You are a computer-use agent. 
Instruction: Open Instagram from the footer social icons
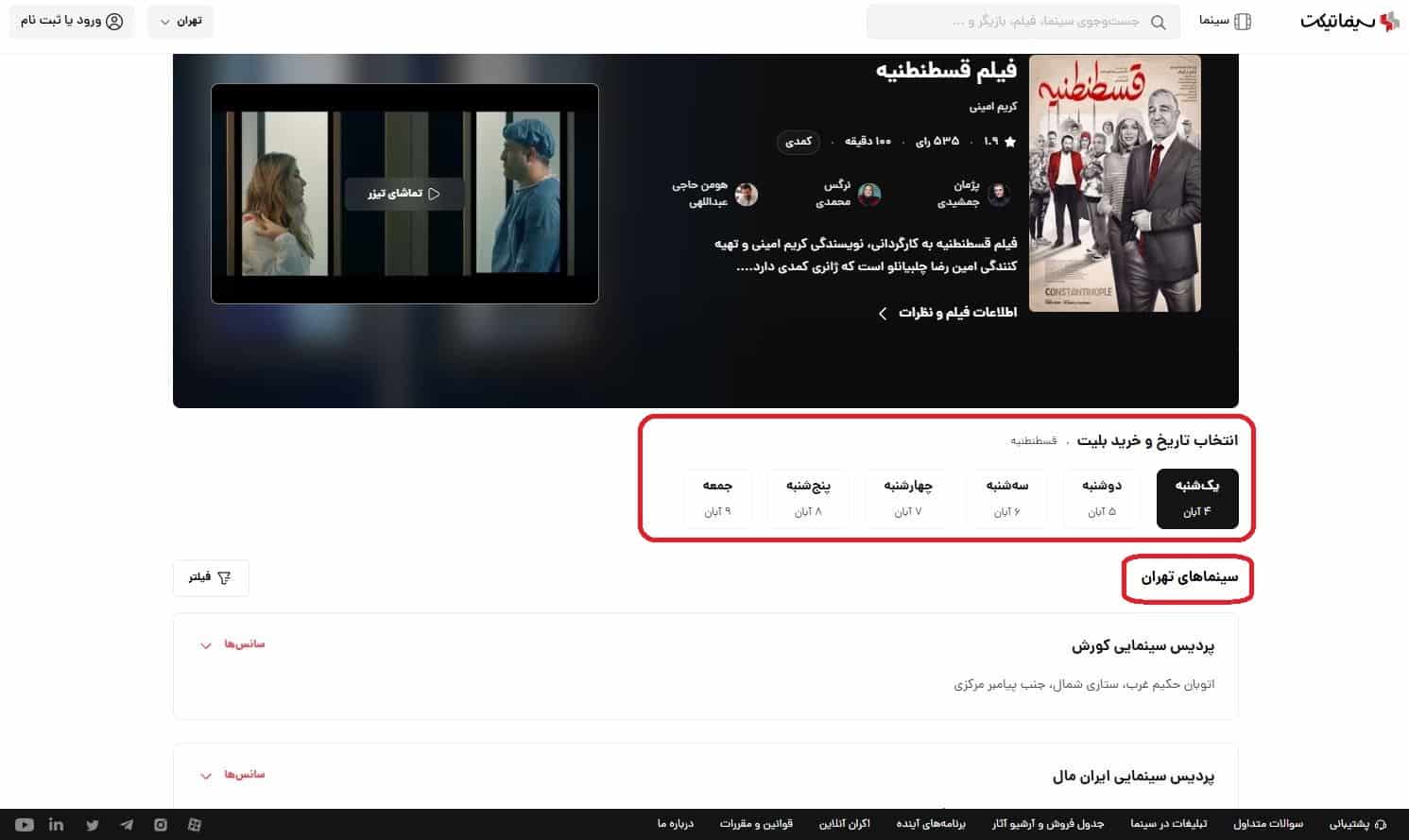point(160,824)
